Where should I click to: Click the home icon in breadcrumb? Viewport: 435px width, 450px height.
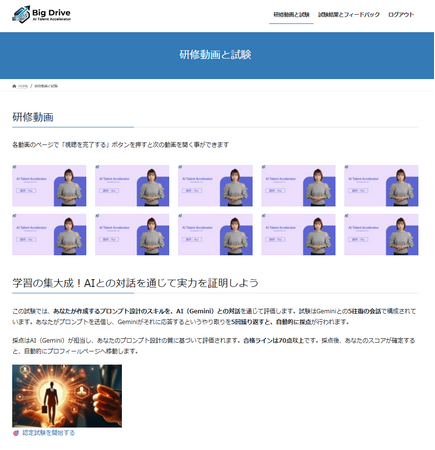[14, 86]
